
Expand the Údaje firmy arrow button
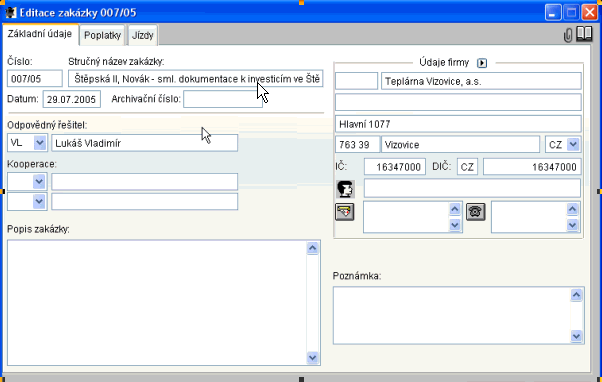click(x=482, y=63)
